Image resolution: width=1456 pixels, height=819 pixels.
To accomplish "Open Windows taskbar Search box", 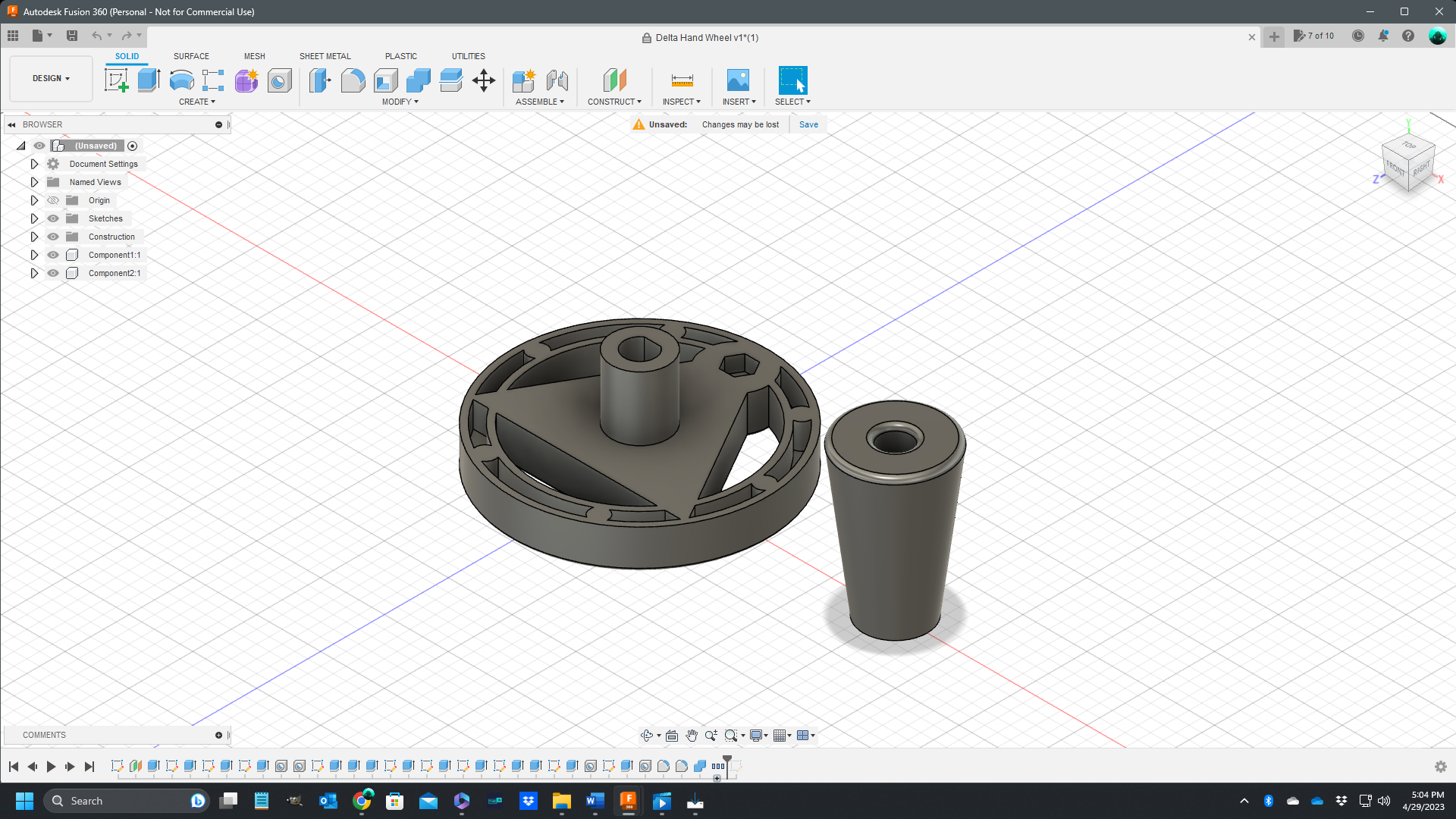I will tap(126, 801).
